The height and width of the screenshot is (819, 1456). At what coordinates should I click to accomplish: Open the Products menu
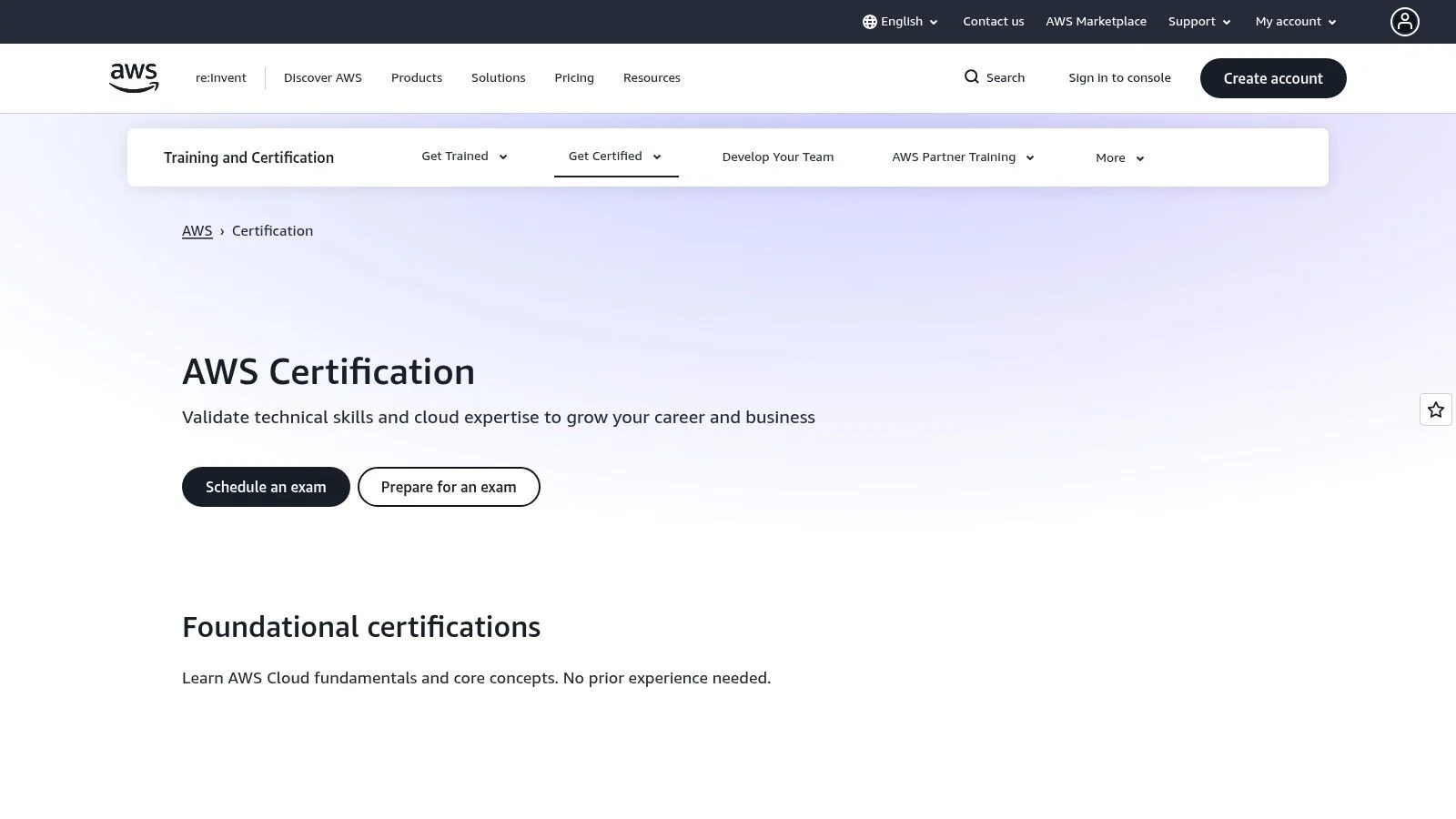click(x=417, y=78)
